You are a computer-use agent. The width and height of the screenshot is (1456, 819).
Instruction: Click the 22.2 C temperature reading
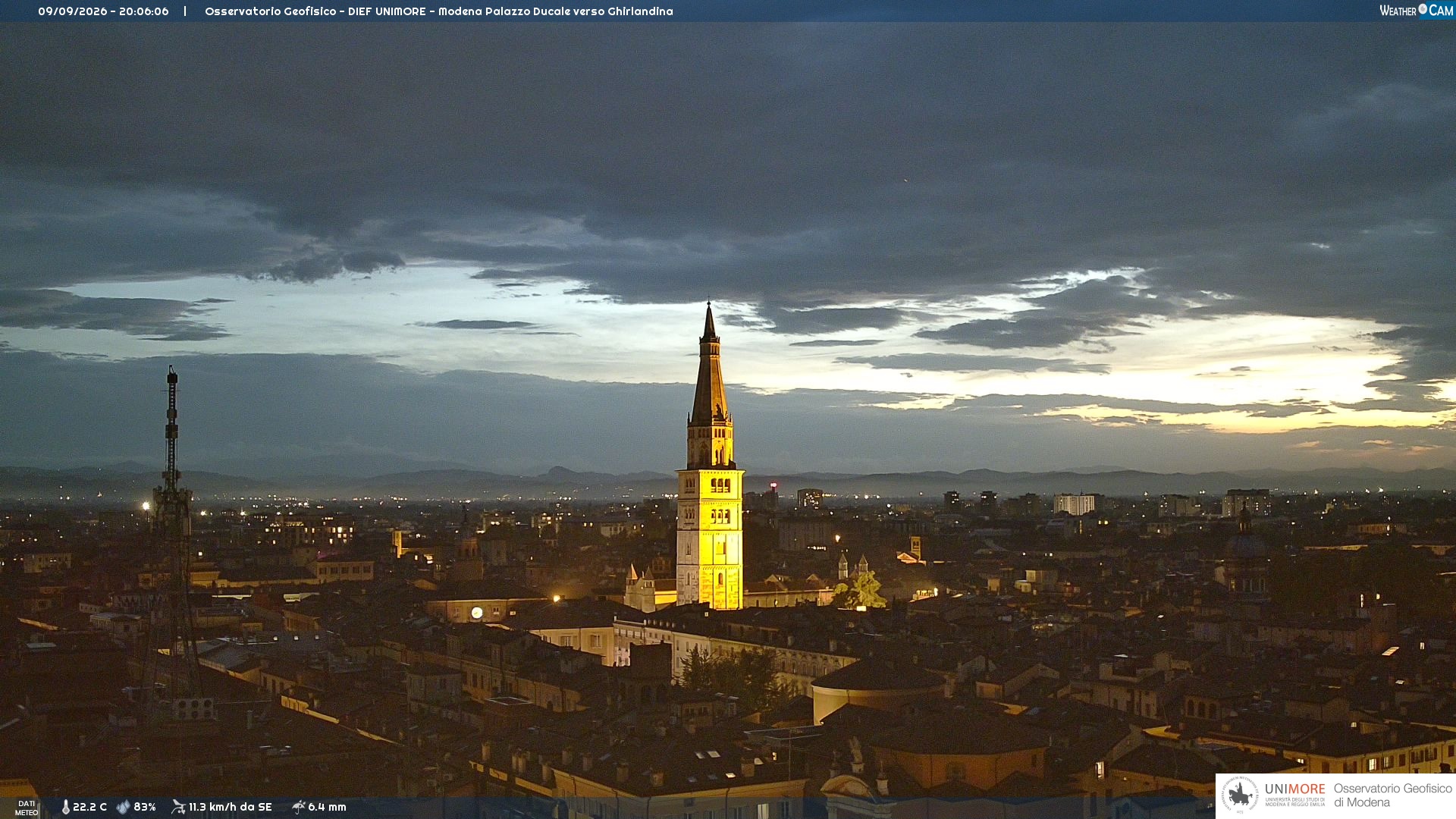click(89, 807)
